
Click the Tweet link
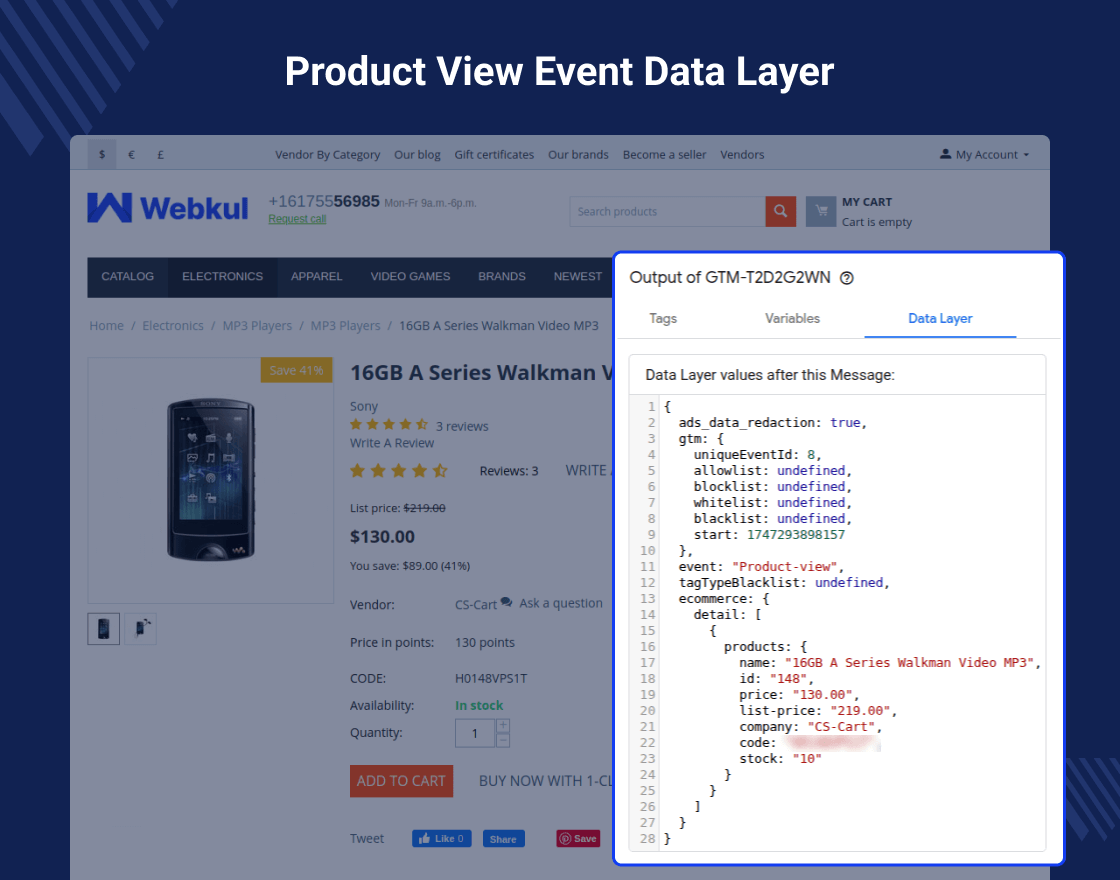366,839
